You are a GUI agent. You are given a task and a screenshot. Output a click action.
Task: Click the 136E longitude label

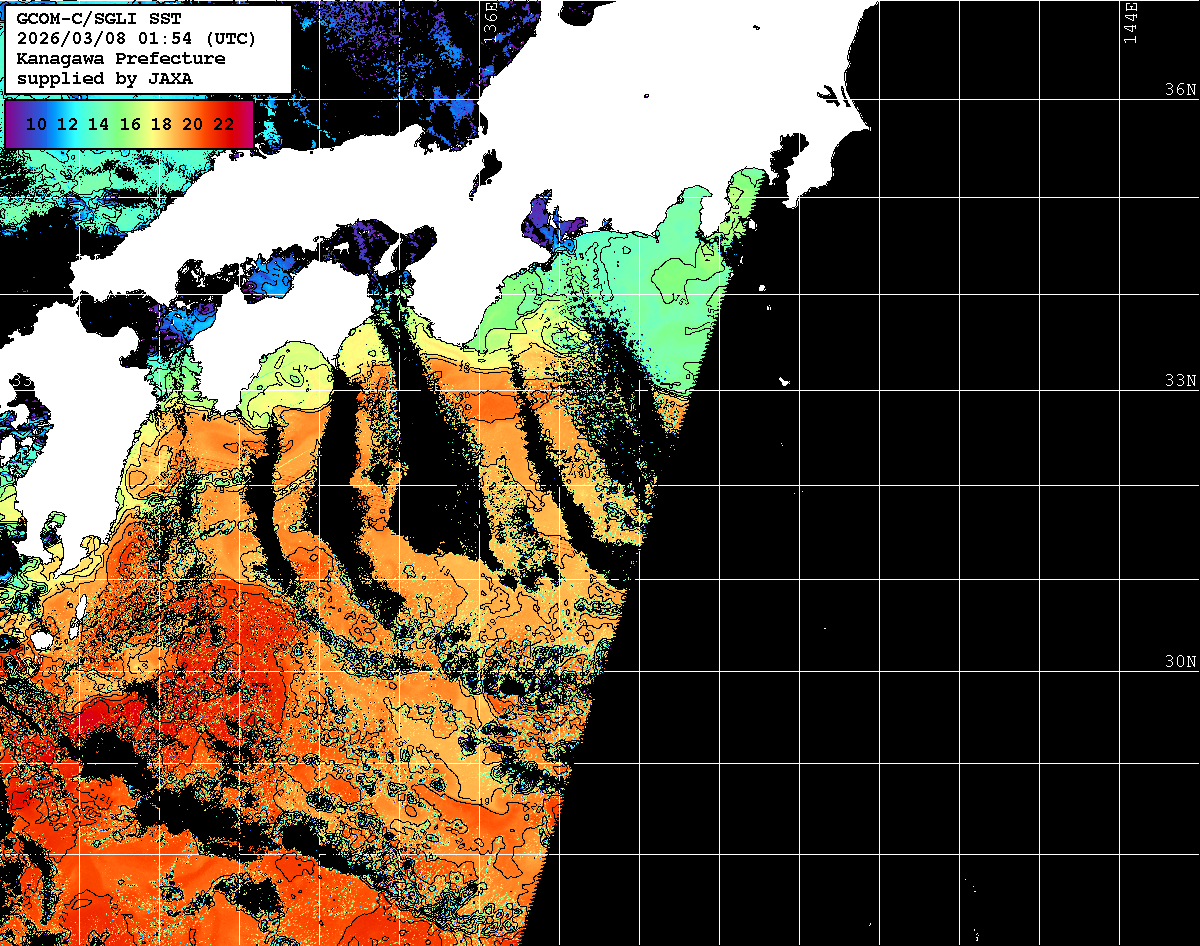pos(490,22)
